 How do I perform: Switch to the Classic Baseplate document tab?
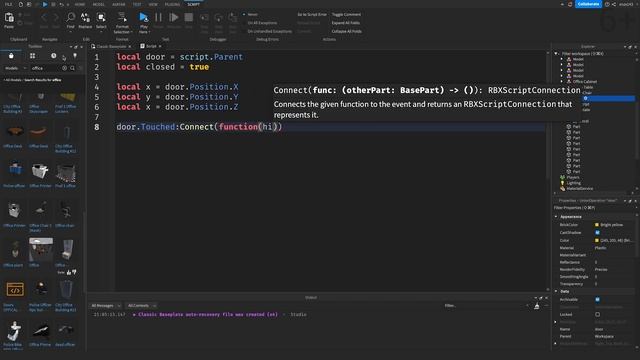pyautogui.click(x=111, y=46)
